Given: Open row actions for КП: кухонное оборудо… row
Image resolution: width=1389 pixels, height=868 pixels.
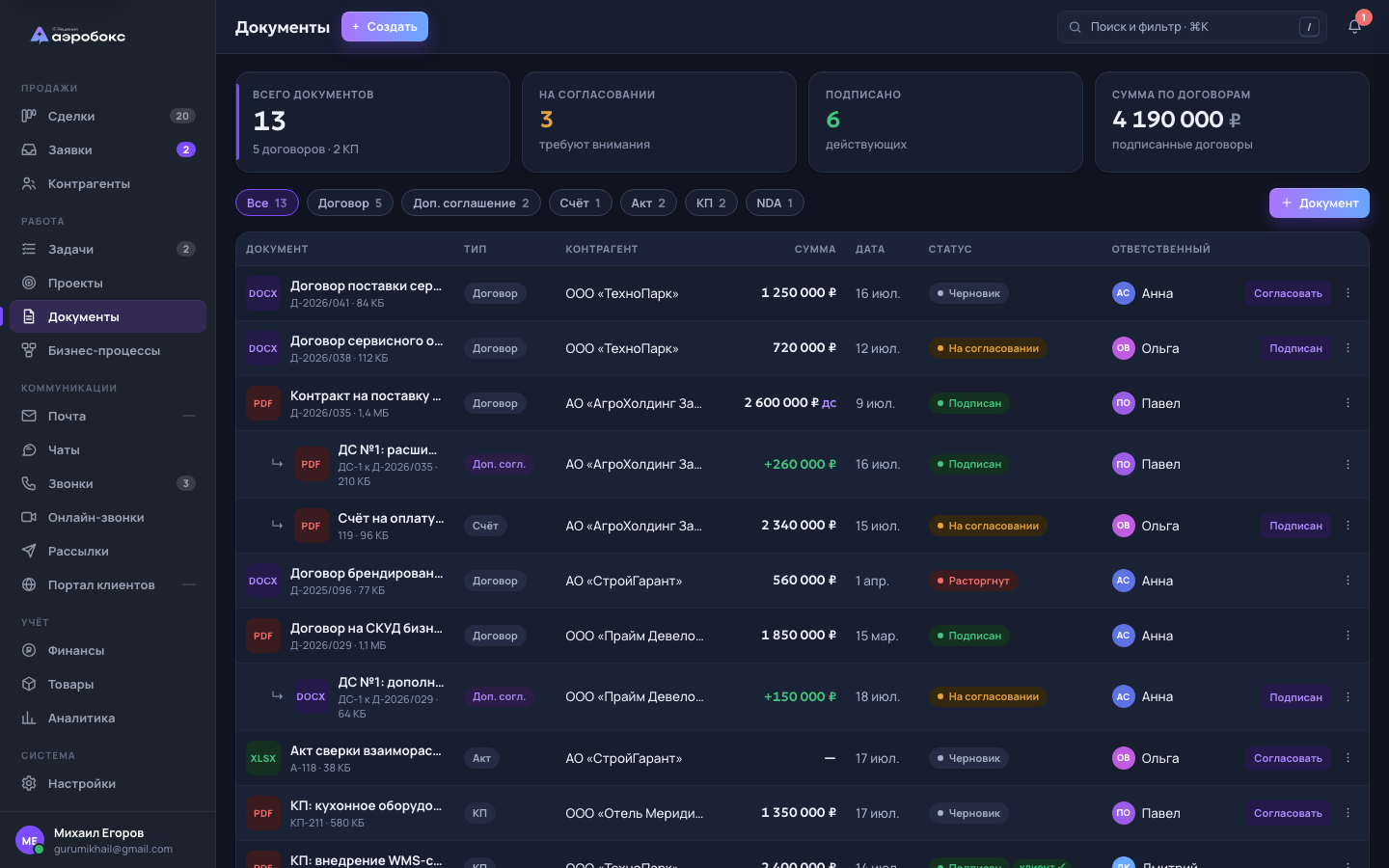Looking at the screenshot, I should pyautogui.click(x=1348, y=813).
